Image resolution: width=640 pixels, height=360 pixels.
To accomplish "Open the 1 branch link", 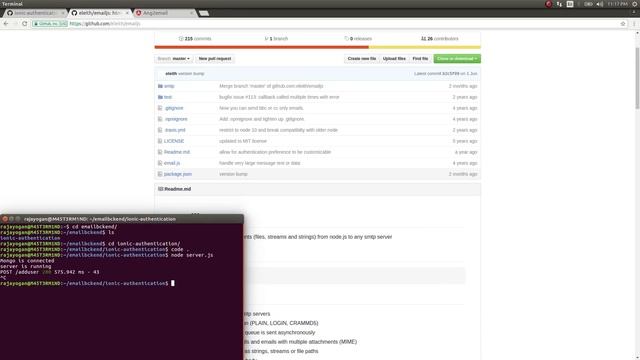I will (276, 38).
